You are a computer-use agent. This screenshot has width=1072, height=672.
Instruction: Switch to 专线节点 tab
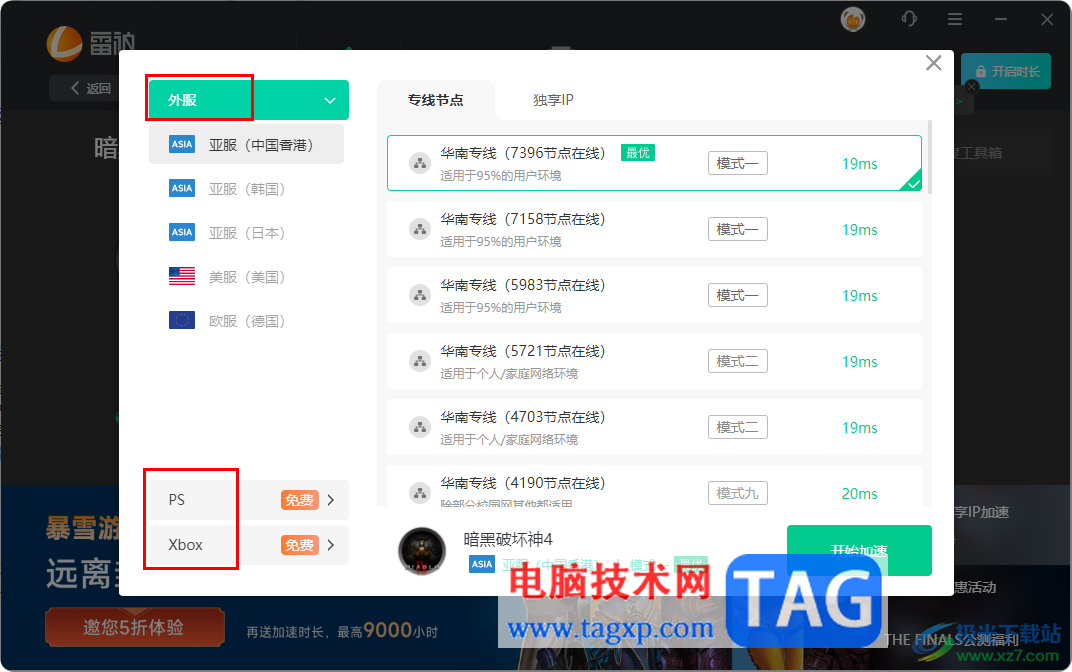point(436,100)
